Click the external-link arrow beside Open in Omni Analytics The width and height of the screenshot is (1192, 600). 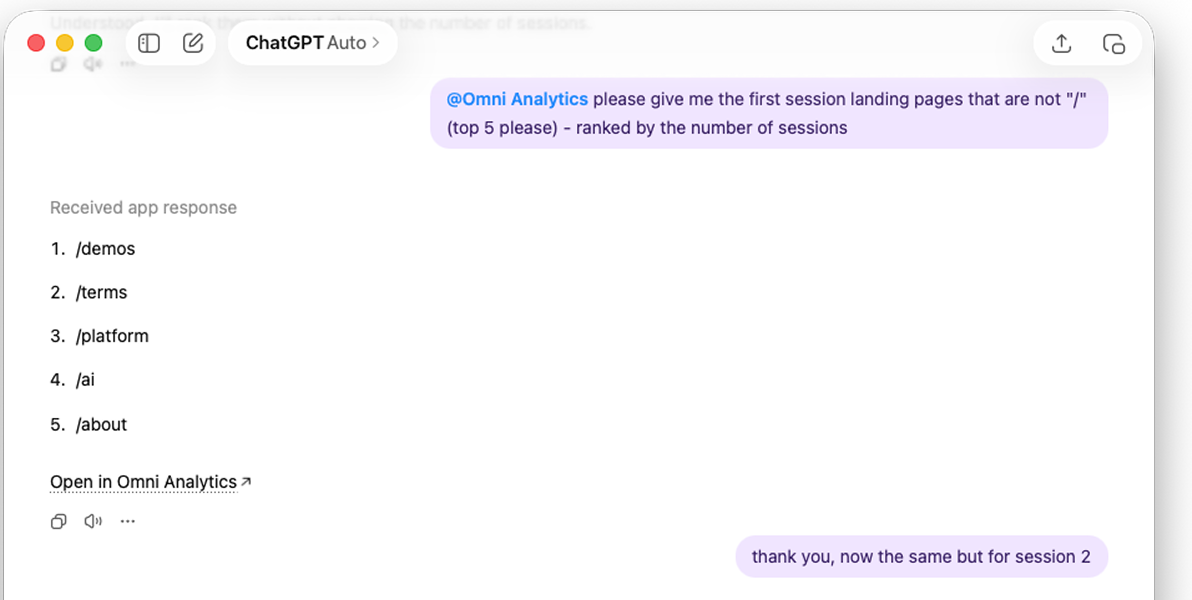244,480
